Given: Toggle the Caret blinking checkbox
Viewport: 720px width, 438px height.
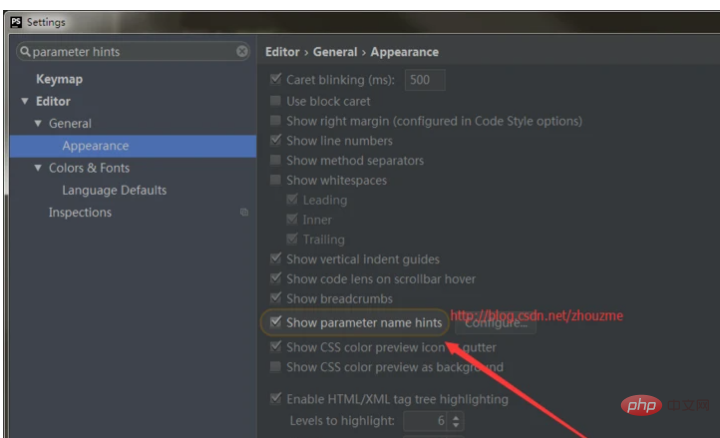Looking at the screenshot, I should [x=276, y=79].
